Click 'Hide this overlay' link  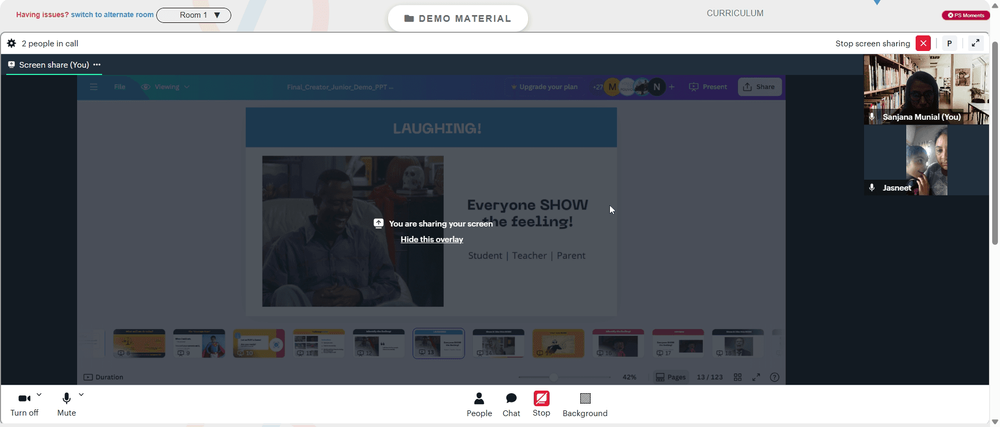point(432,240)
